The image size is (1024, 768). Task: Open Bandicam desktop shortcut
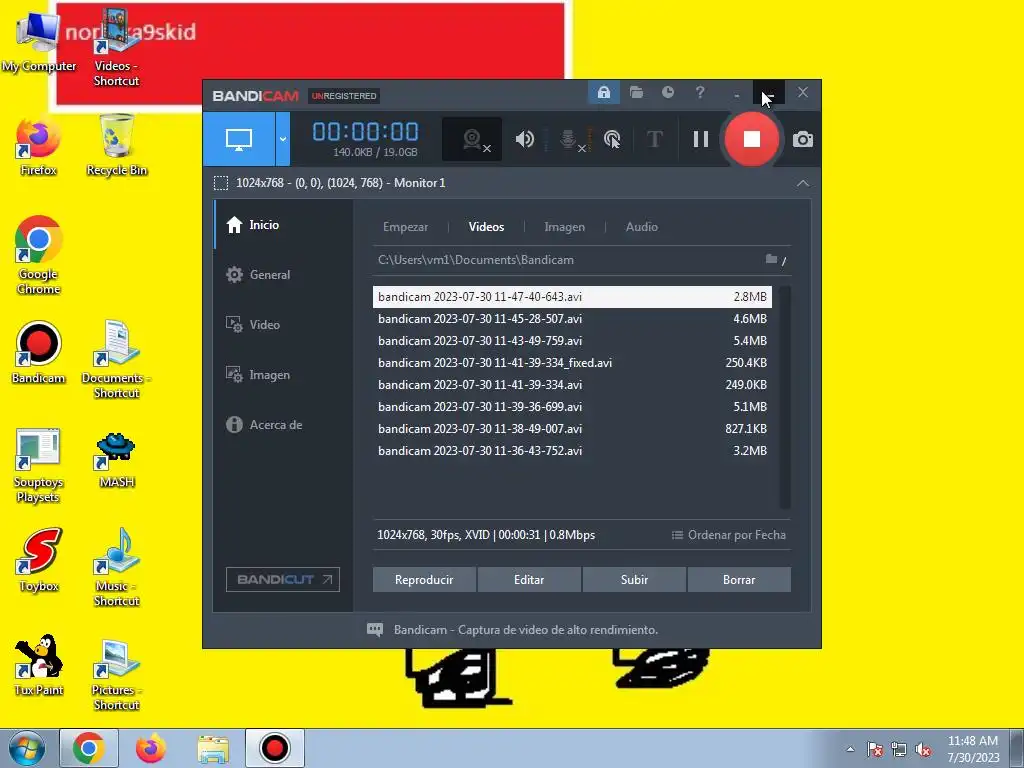point(39,353)
